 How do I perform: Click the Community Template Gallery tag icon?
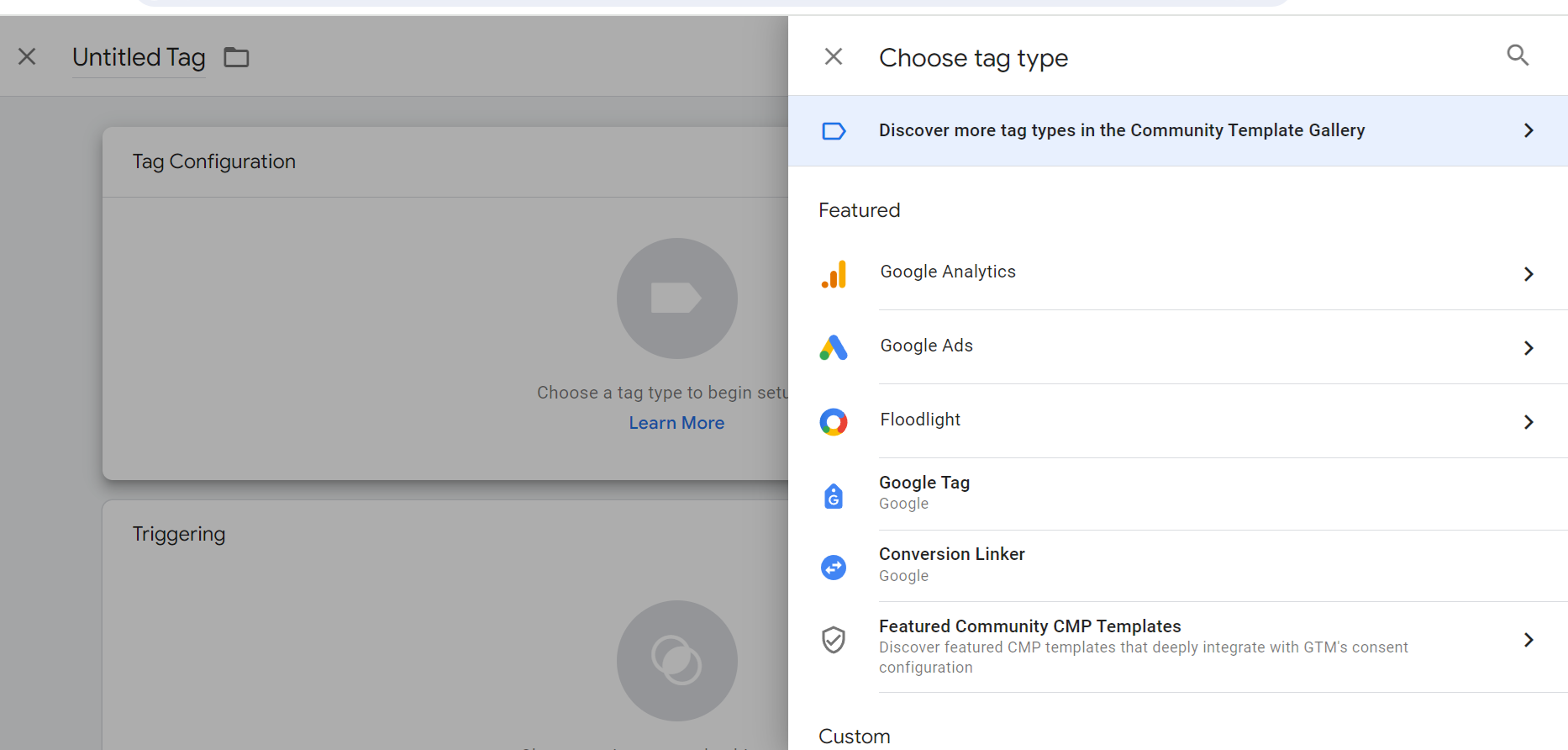(834, 131)
